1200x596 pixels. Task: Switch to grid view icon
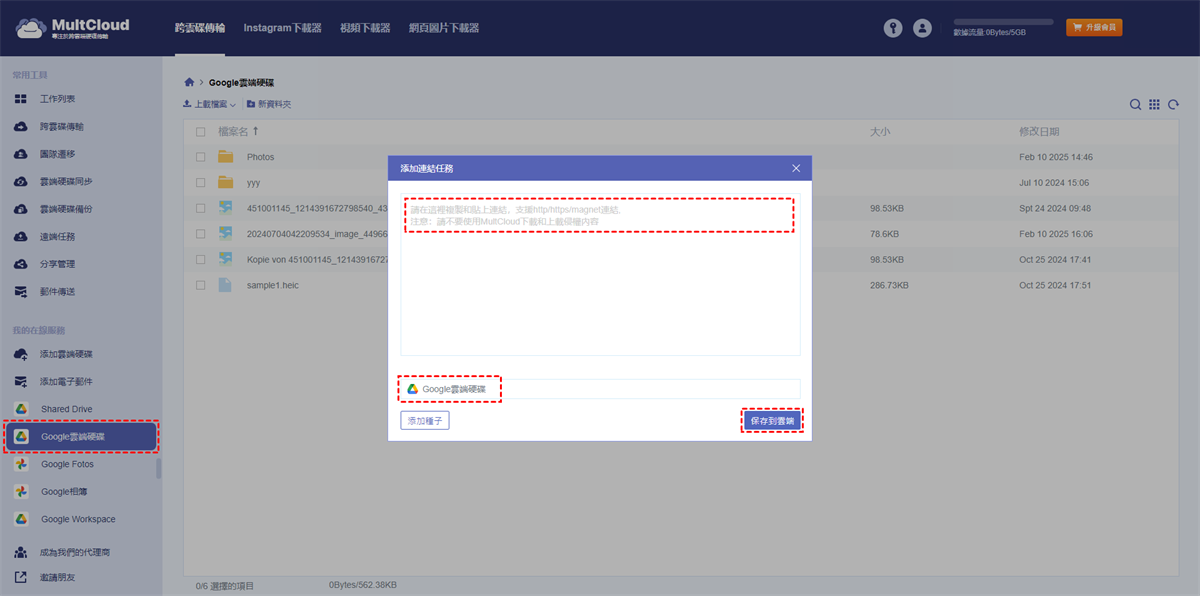[1154, 104]
